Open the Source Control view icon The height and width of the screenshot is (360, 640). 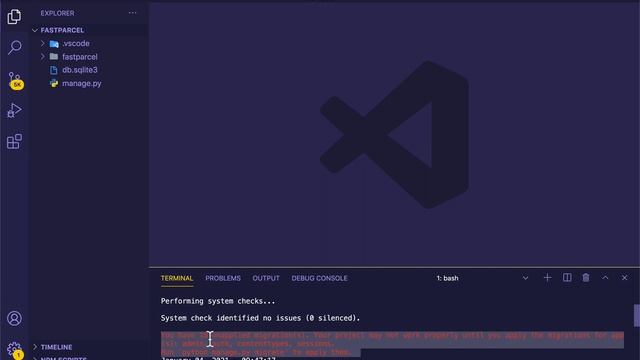(15, 80)
